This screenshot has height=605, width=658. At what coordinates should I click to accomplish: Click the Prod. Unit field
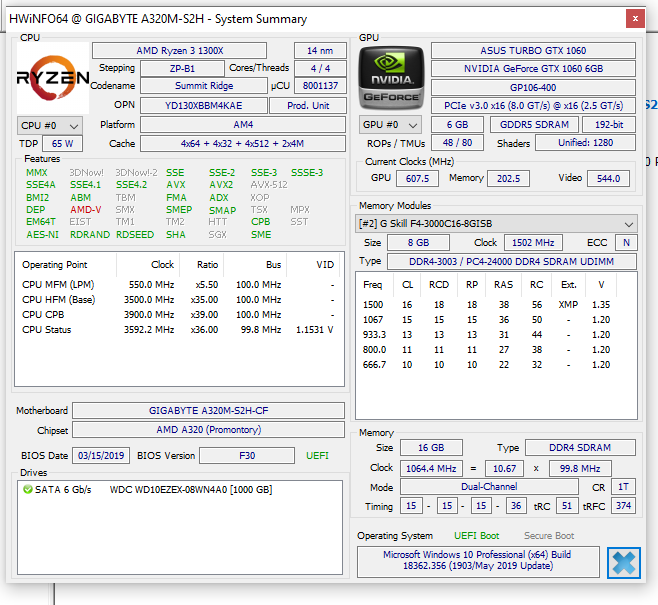click(308, 106)
